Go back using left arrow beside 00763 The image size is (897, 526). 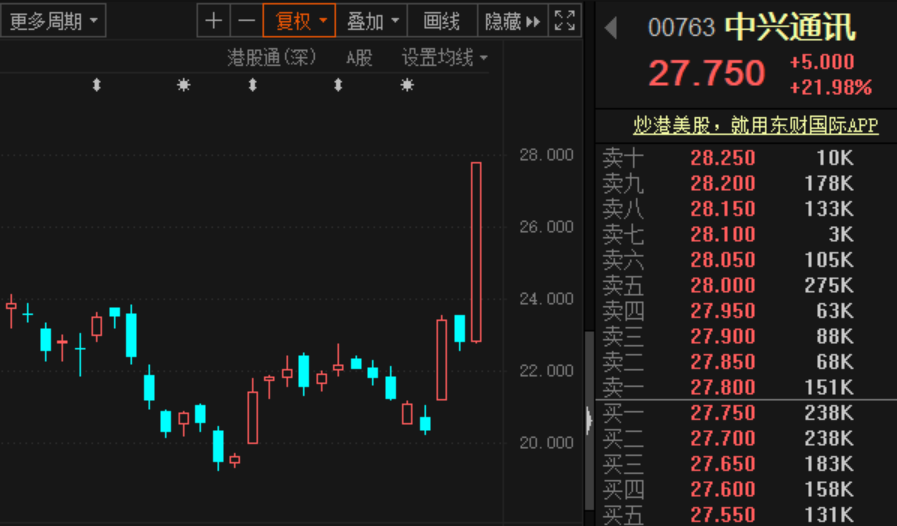[611, 27]
